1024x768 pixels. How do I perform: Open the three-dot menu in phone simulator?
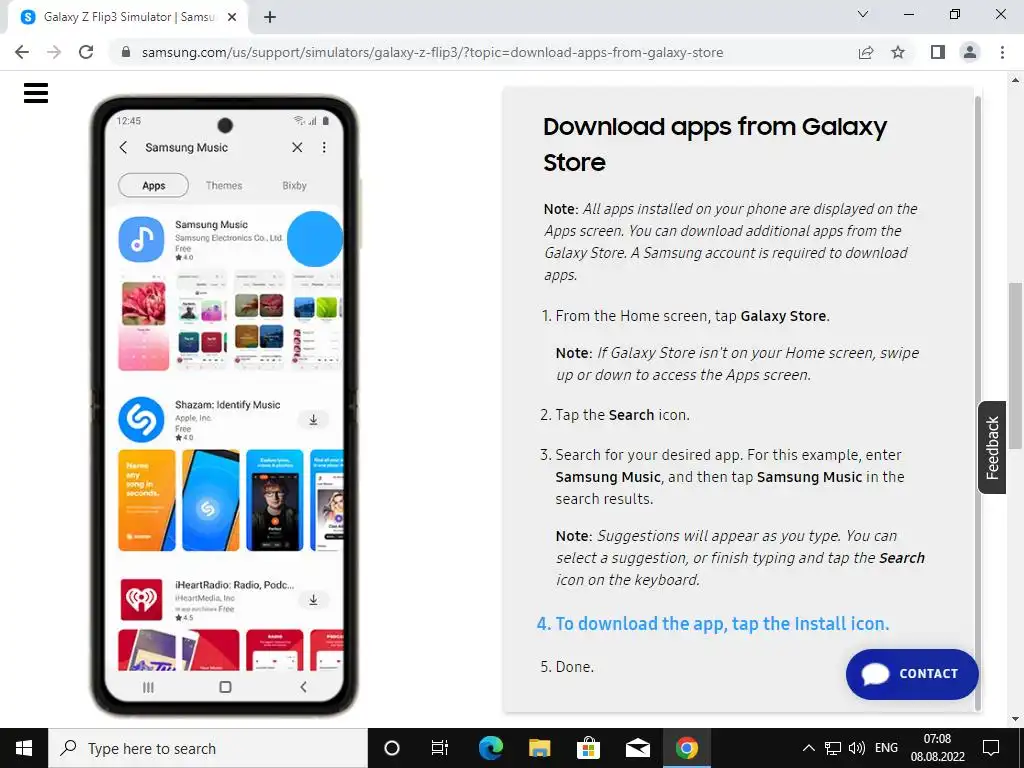(324, 148)
